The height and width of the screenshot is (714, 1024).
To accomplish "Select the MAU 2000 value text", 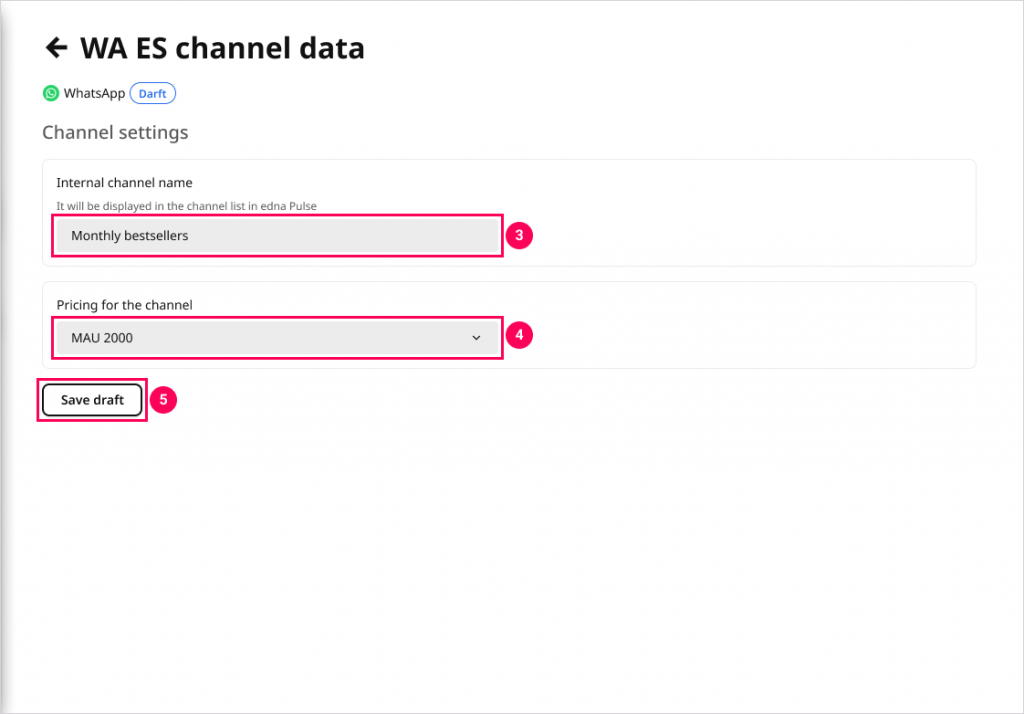I will [102, 338].
